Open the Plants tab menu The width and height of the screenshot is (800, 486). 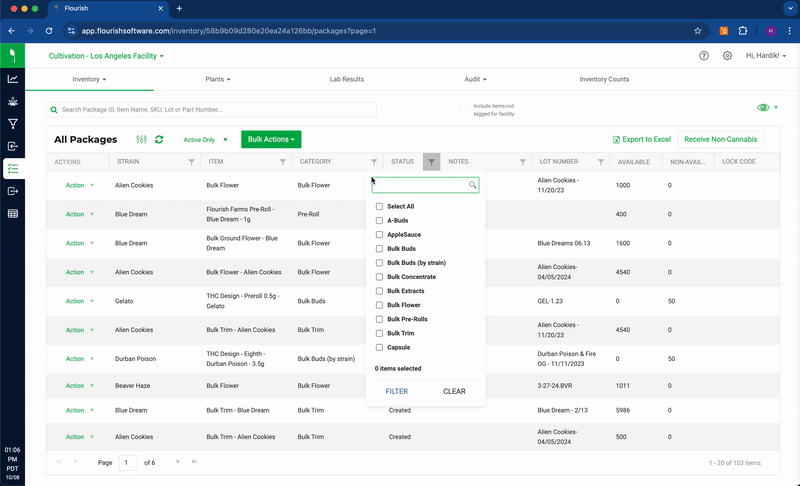point(218,80)
